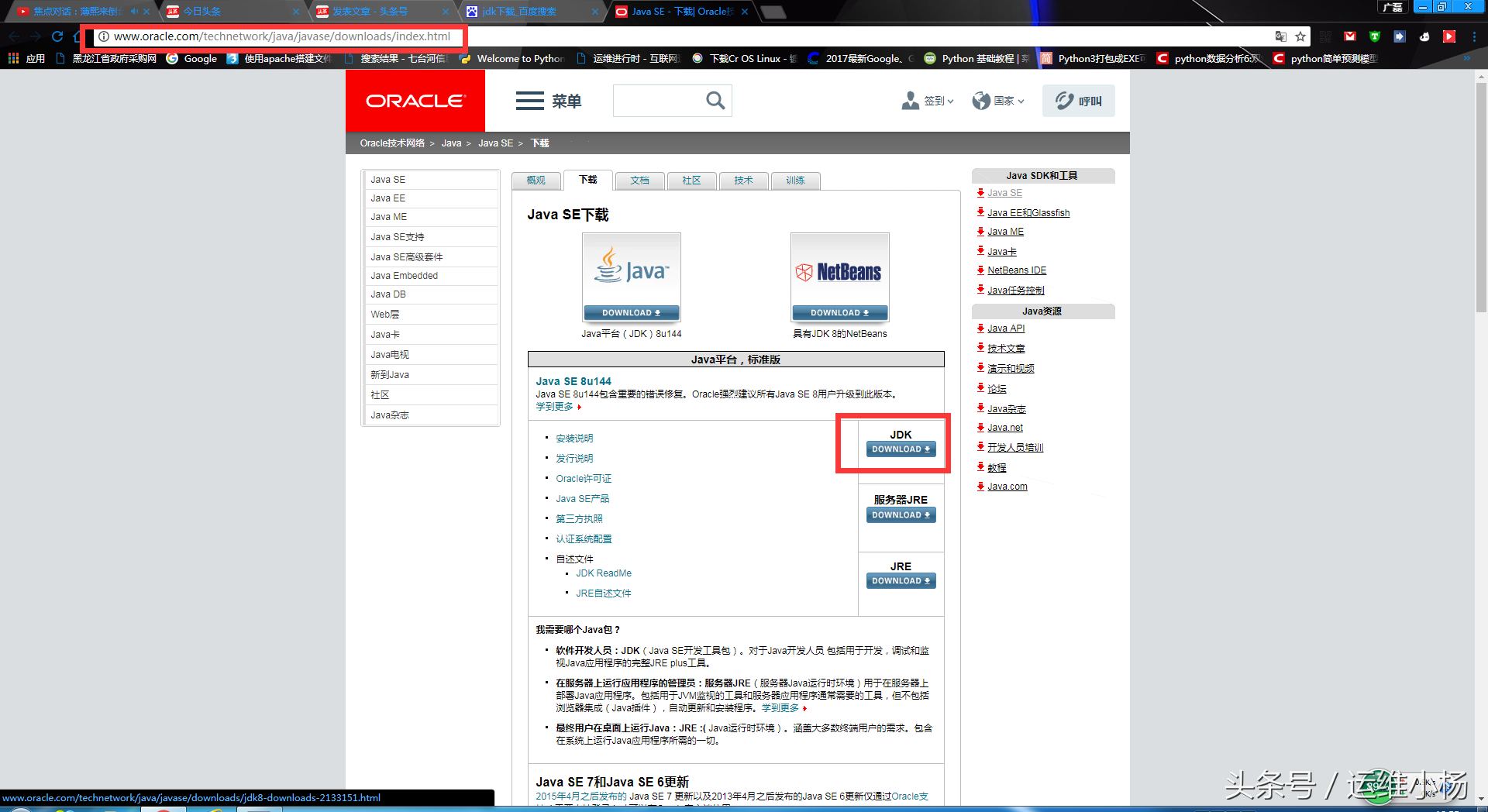
Task: Open the JDK ReadMe link
Action: pyautogui.click(x=604, y=573)
